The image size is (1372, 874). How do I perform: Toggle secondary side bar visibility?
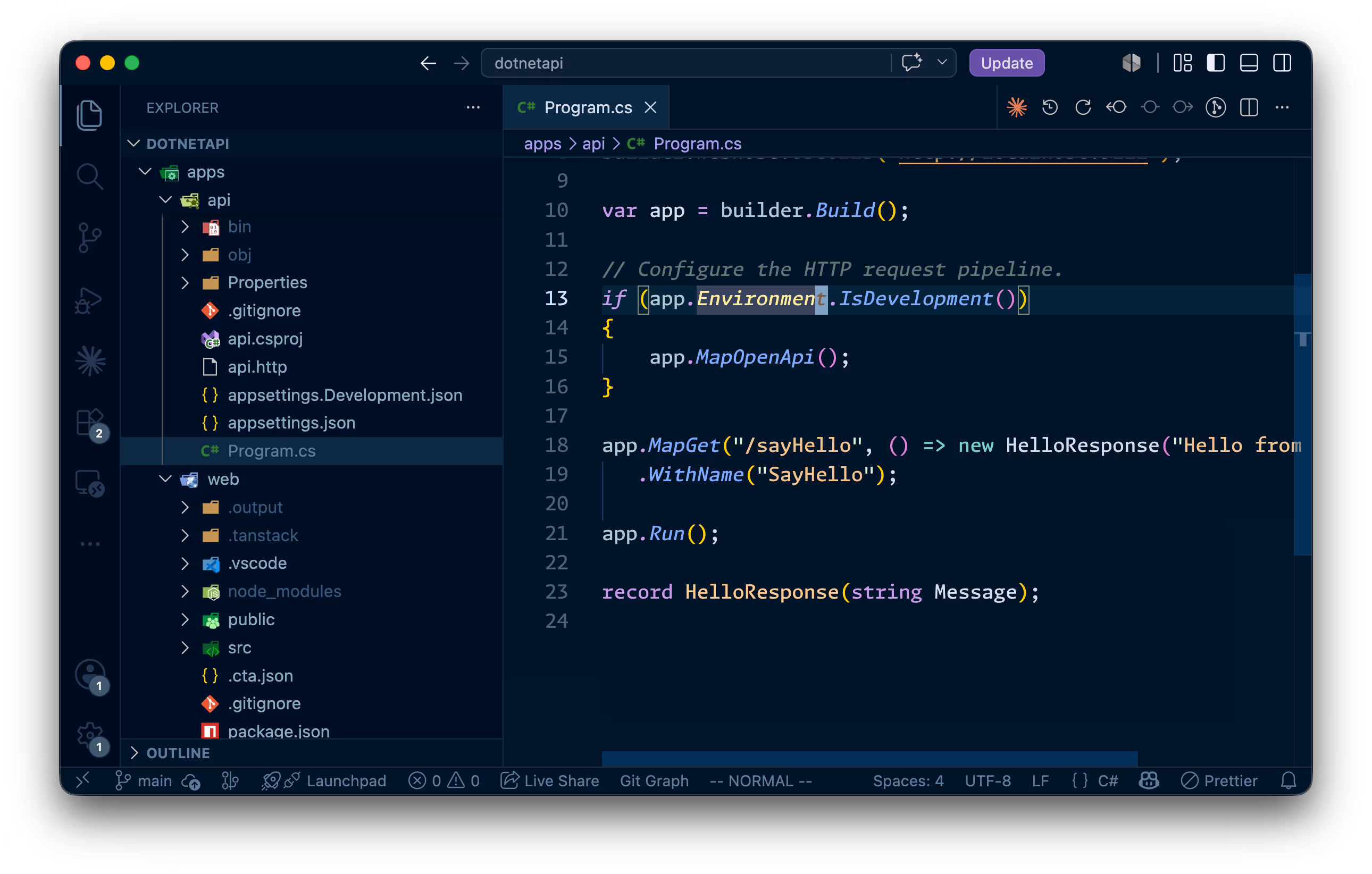(x=1282, y=62)
